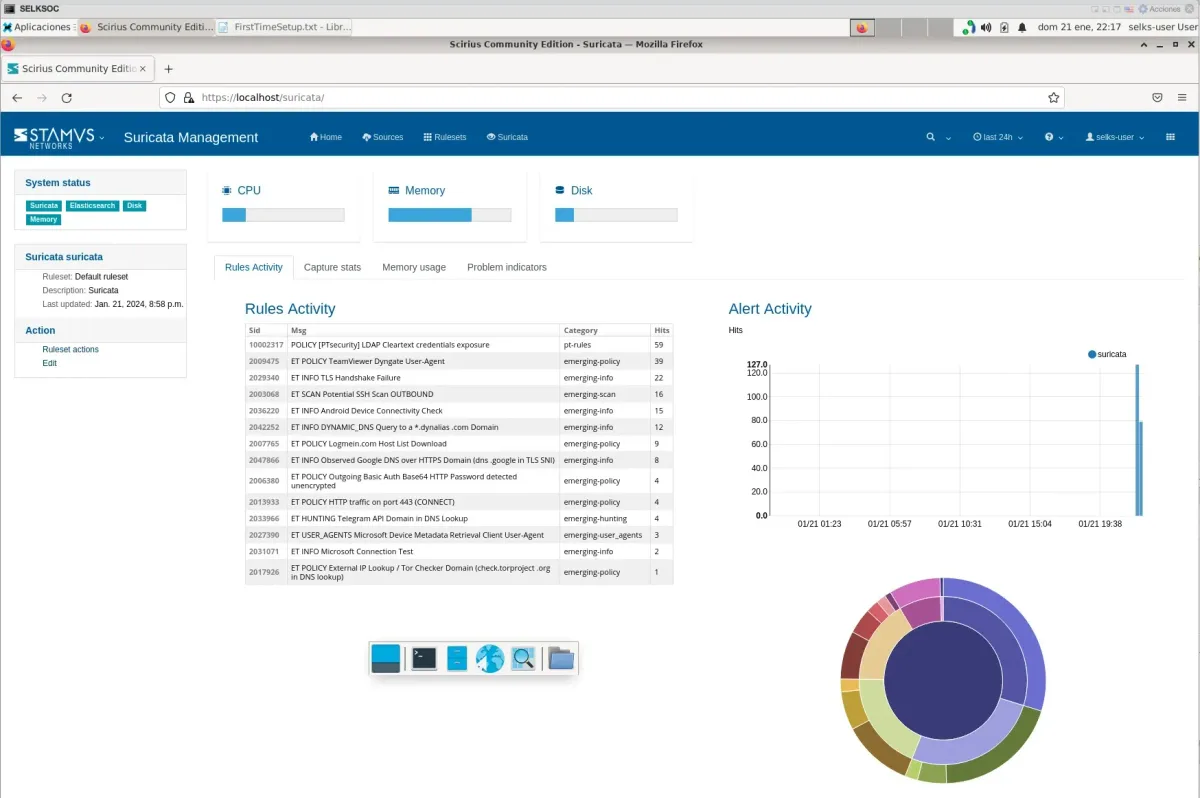Open tracking protection shield panel
The width and height of the screenshot is (1200, 798).
click(171, 98)
